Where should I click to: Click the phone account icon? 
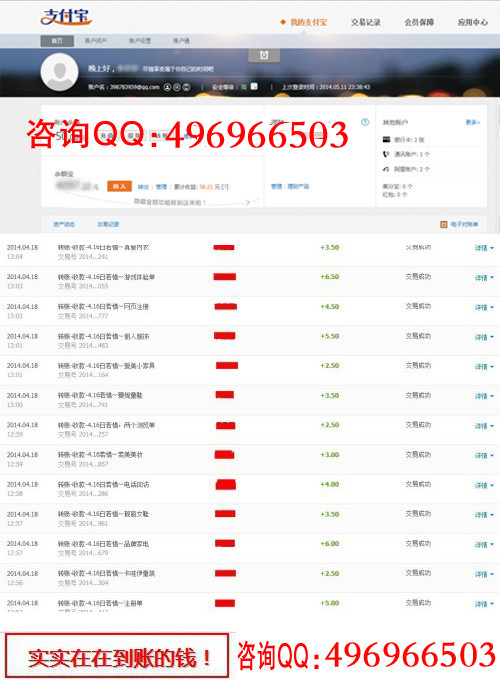pos(386,154)
